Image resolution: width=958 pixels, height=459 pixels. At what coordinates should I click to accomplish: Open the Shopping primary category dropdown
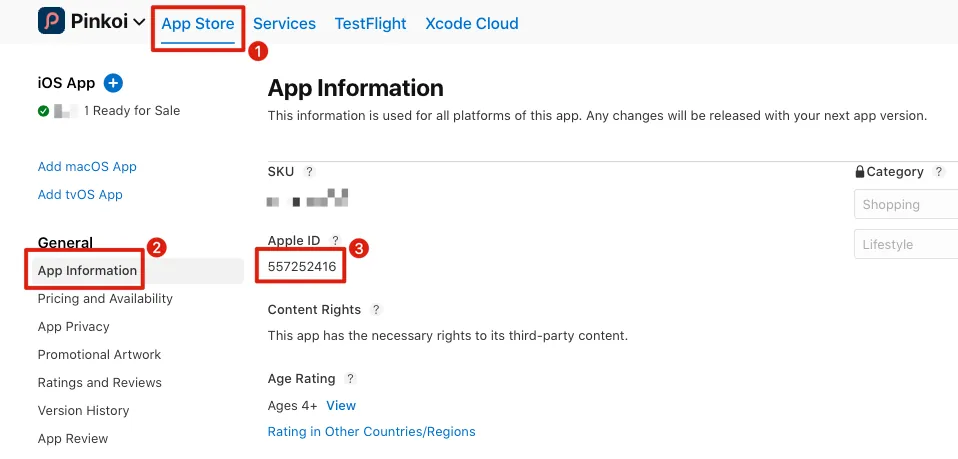tap(905, 205)
